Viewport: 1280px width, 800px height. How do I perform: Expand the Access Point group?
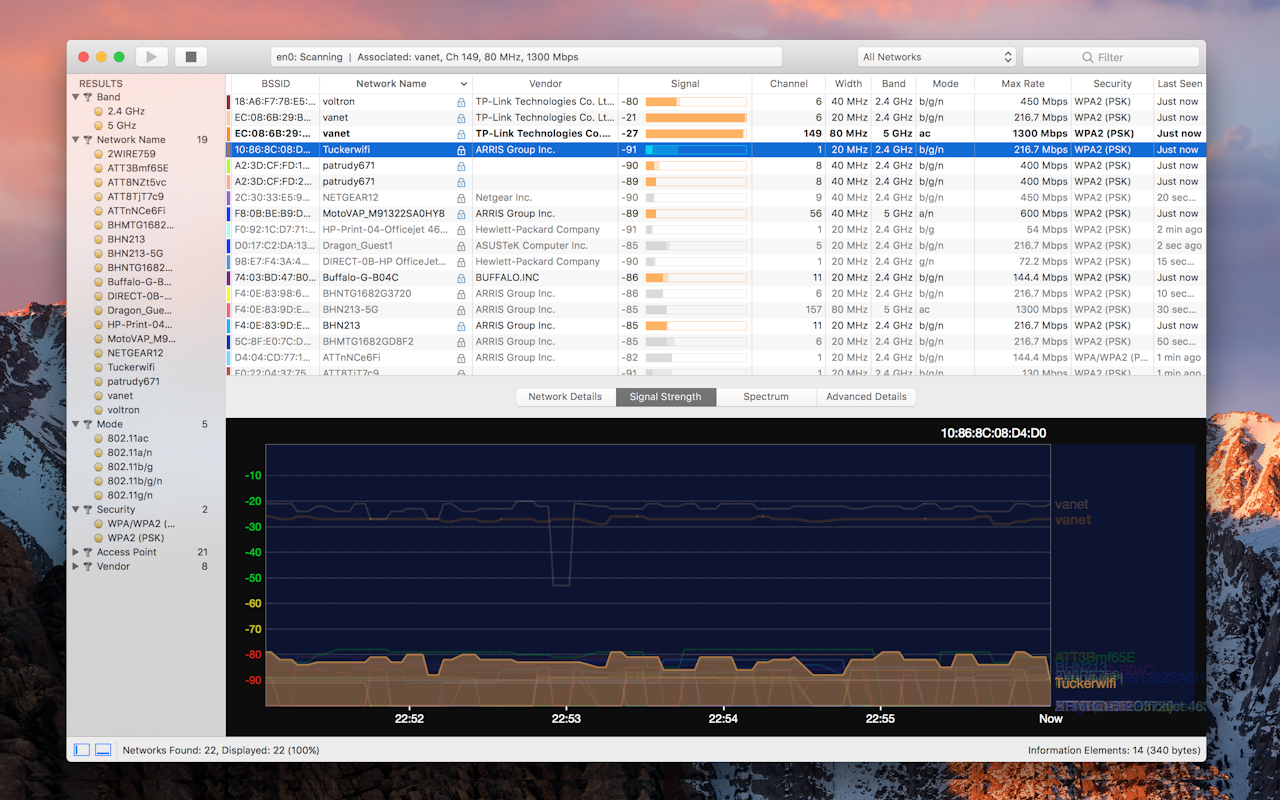pyautogui.click(x=77, y=551)
